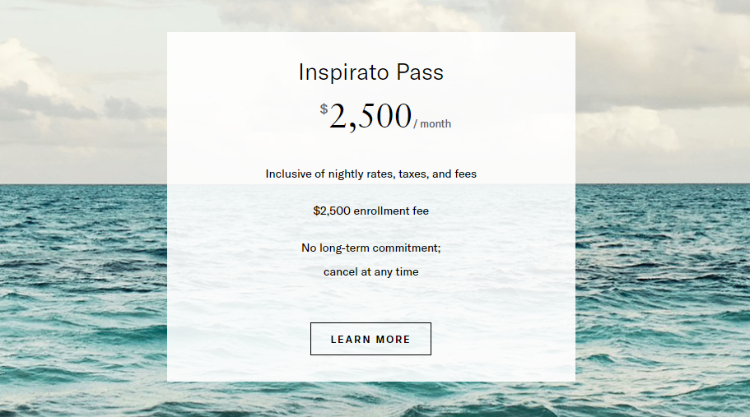Click the "$2,500 enrollment fee" line
This screenshot has height=417, width=750.
coord(370,210)
